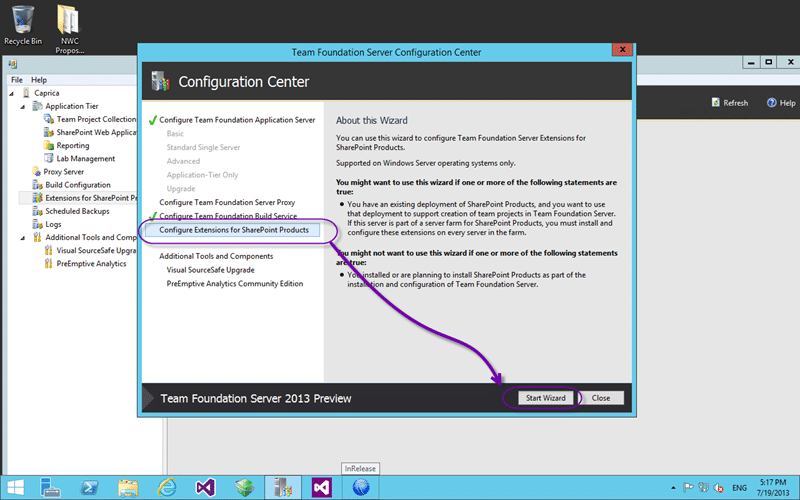Click the muted speaker tray icon
This screenshot has width=800, height=500.
[x=719, y=488]
